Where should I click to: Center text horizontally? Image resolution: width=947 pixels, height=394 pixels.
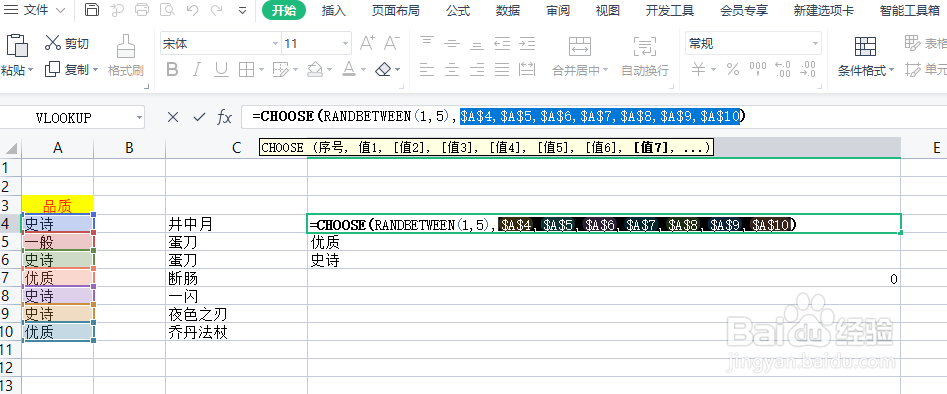(x=452, y=70)
